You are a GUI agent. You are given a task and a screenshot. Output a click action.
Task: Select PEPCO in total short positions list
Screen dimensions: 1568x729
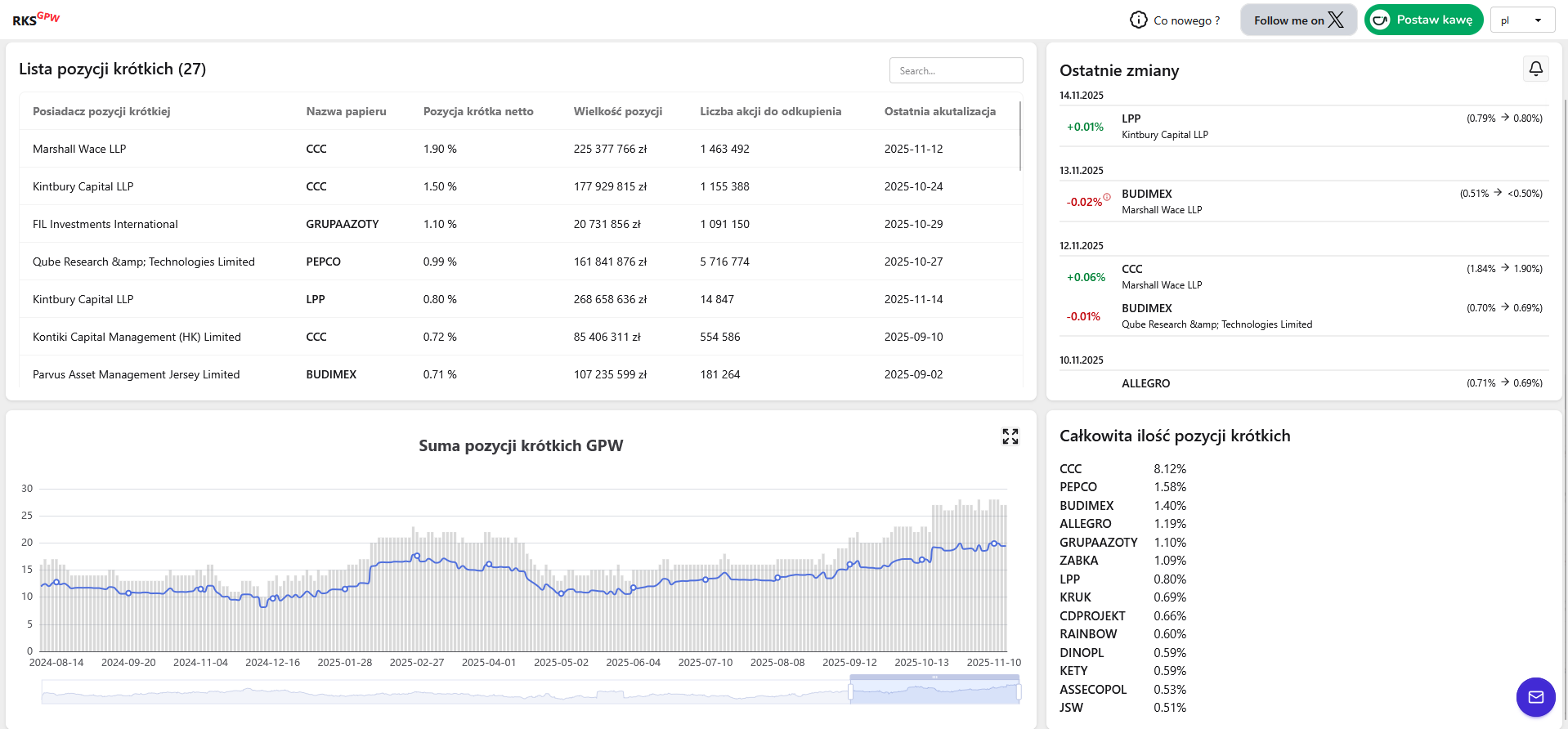coord(1077,487)
